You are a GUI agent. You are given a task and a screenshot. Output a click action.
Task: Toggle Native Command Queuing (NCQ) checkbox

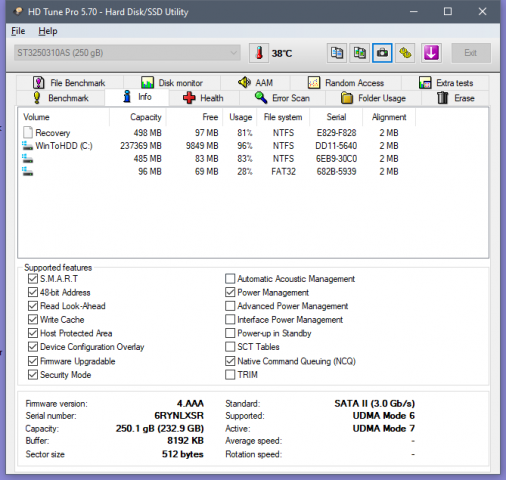point(230,361)
